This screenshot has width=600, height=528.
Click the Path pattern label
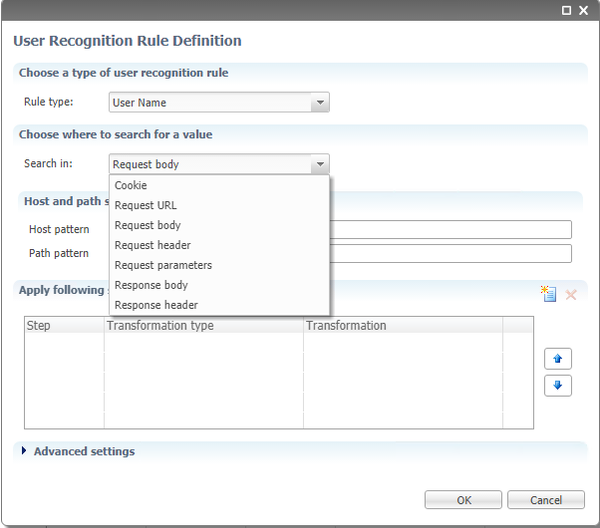click(59, 253)
